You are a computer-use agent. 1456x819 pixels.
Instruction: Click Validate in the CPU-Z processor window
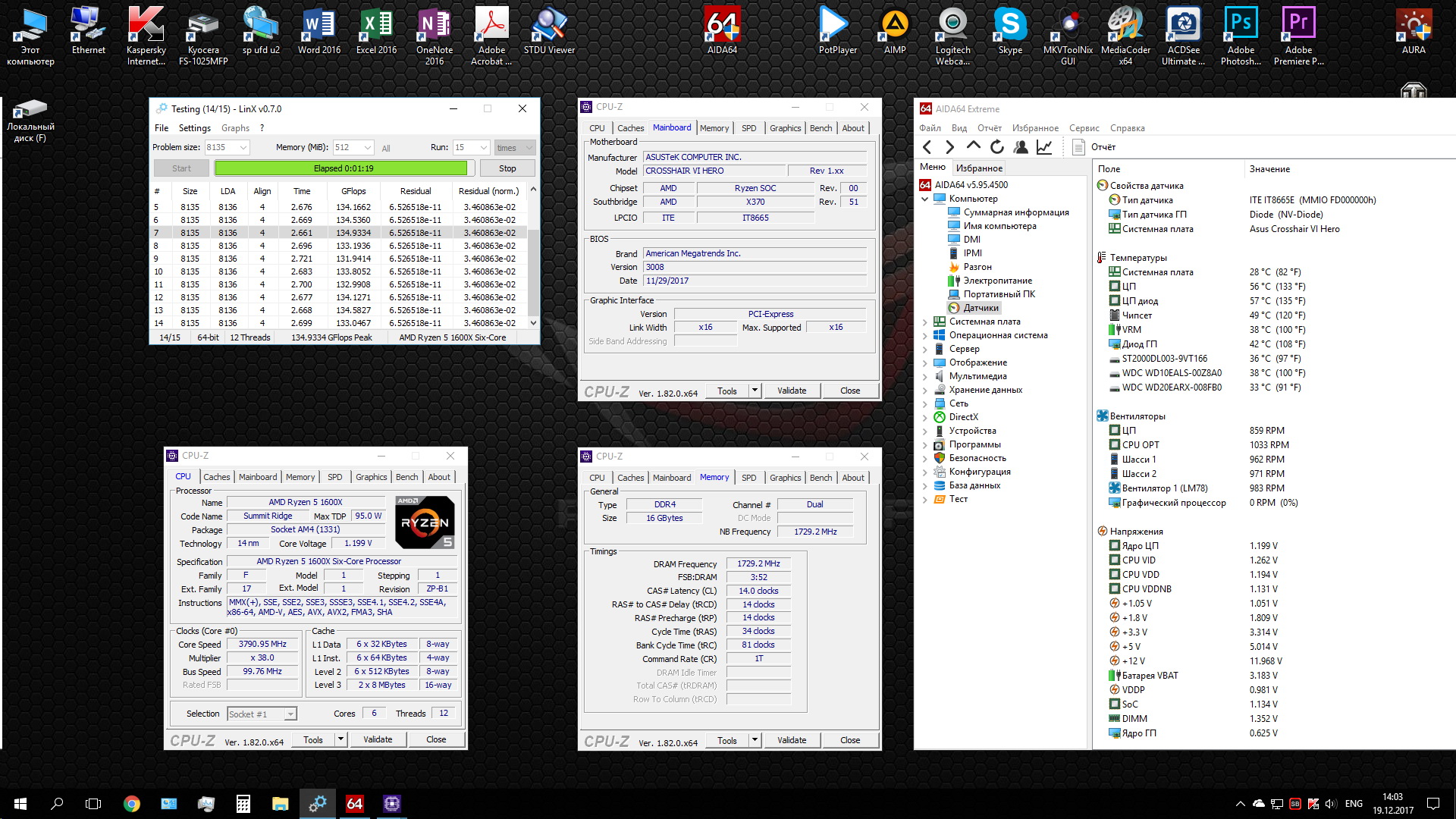(x=378, y=739)
